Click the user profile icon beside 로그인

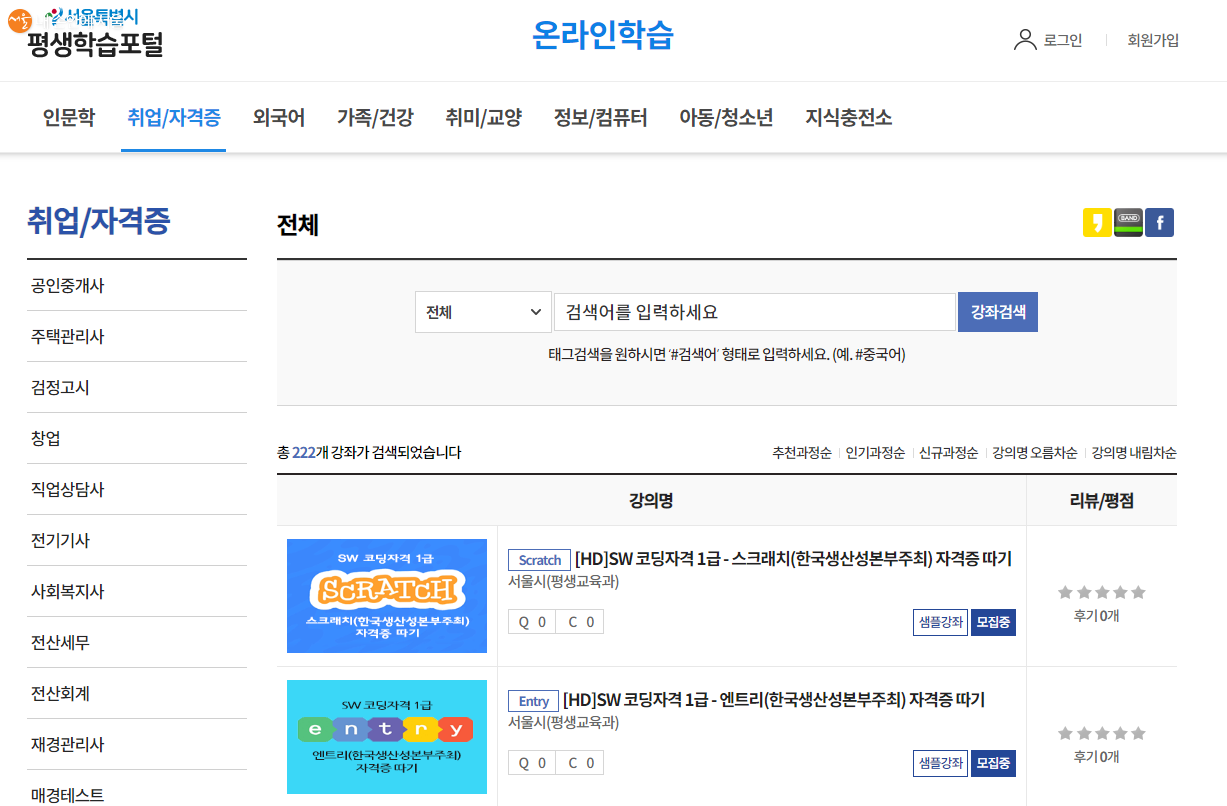pyautogui.click(x=1025, y=40)
